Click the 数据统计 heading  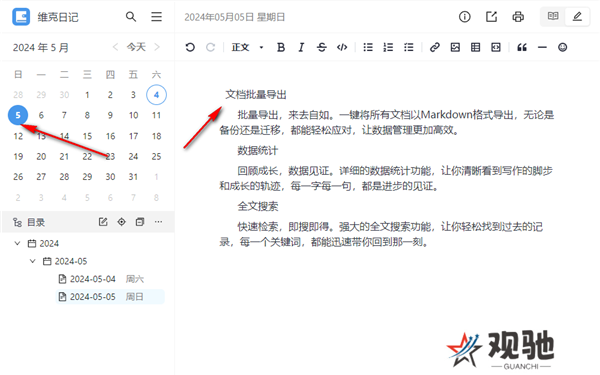tap(258, 150)
